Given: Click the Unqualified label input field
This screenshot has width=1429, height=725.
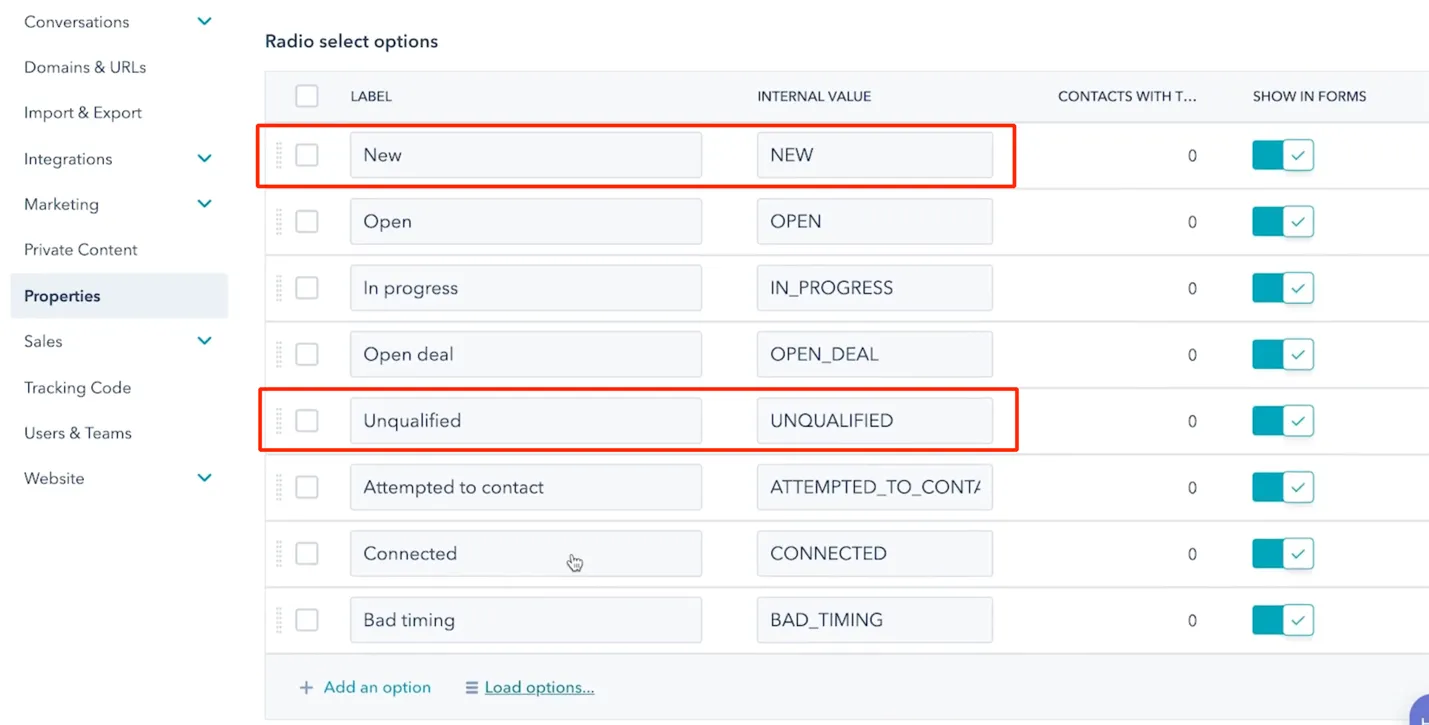Looking at the screenshot, I should [525, 421].
